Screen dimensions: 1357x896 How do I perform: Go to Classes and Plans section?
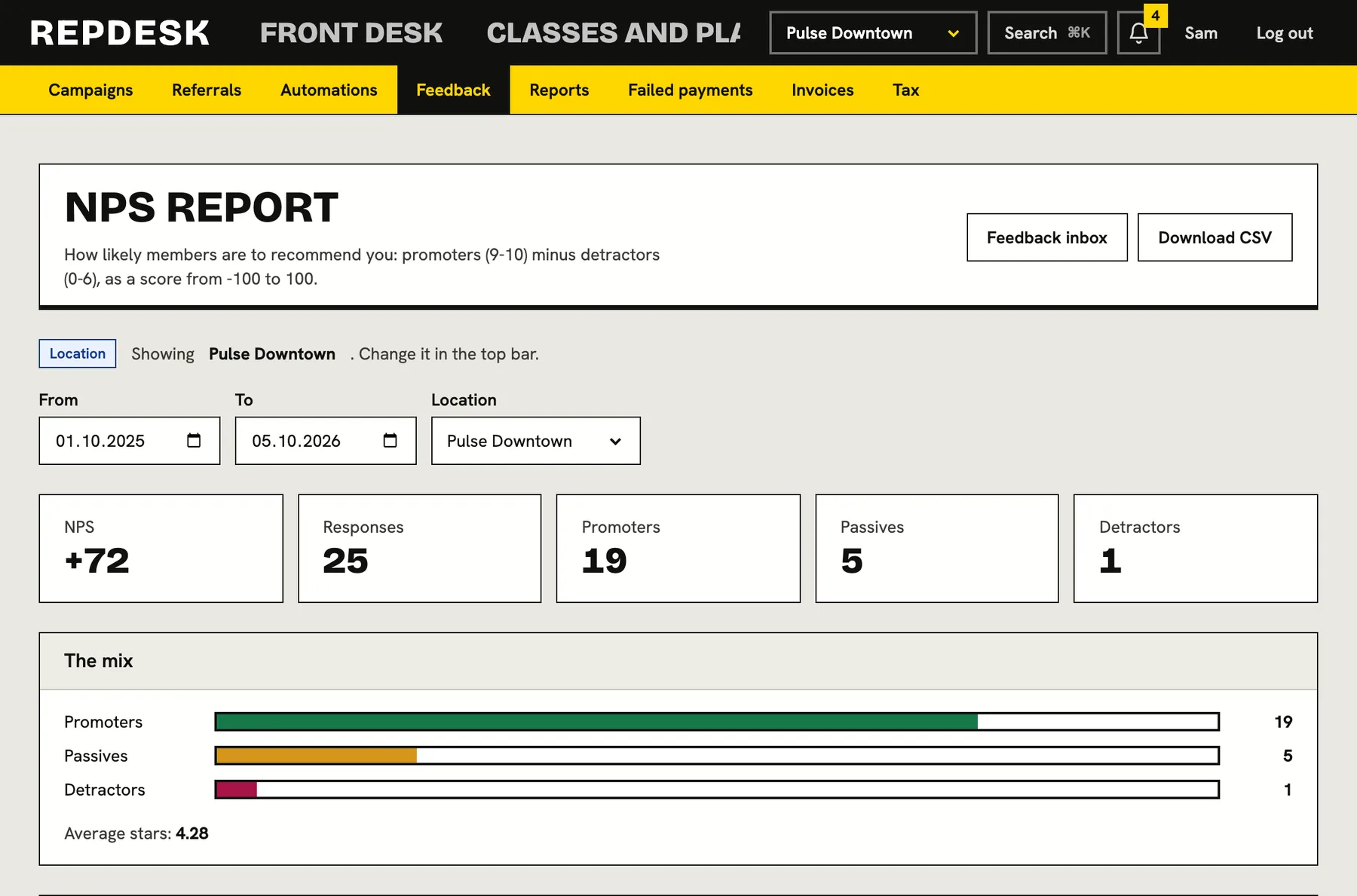(614, 33)
